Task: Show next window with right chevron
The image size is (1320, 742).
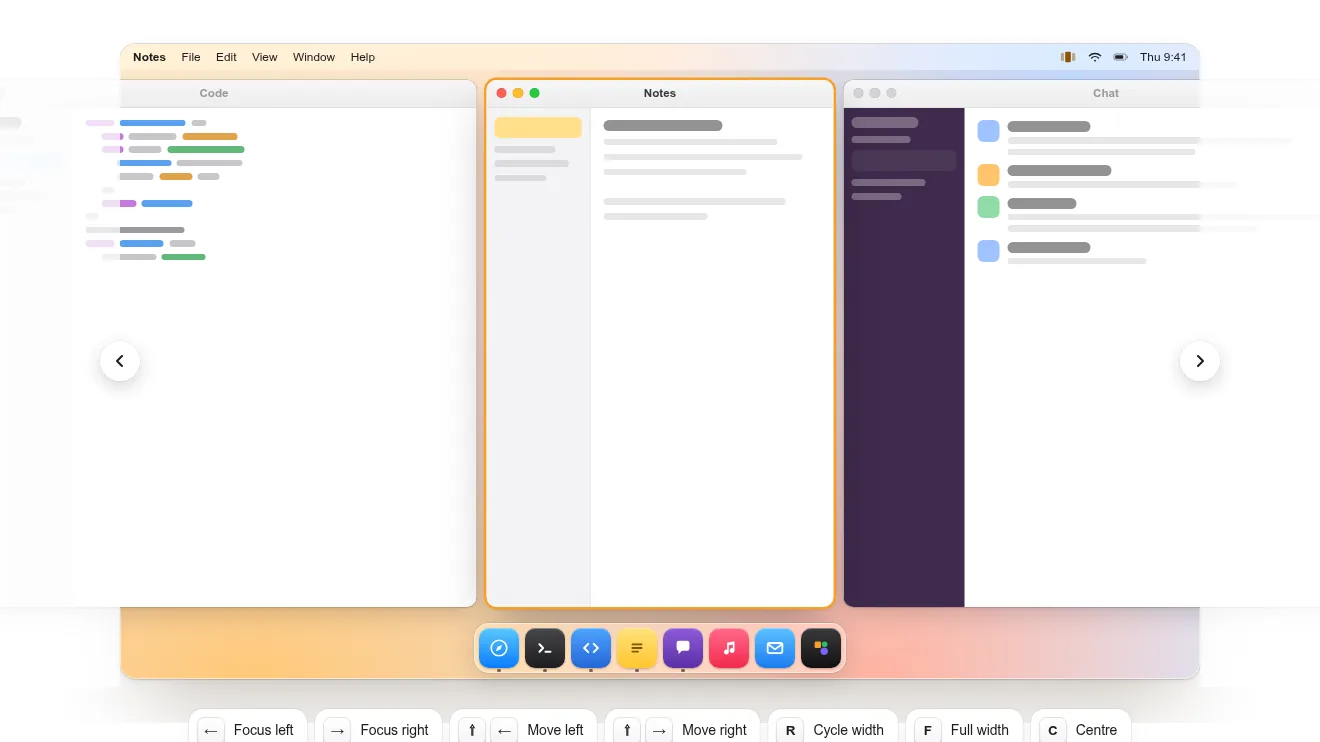Action: [x=1200, y=361]
